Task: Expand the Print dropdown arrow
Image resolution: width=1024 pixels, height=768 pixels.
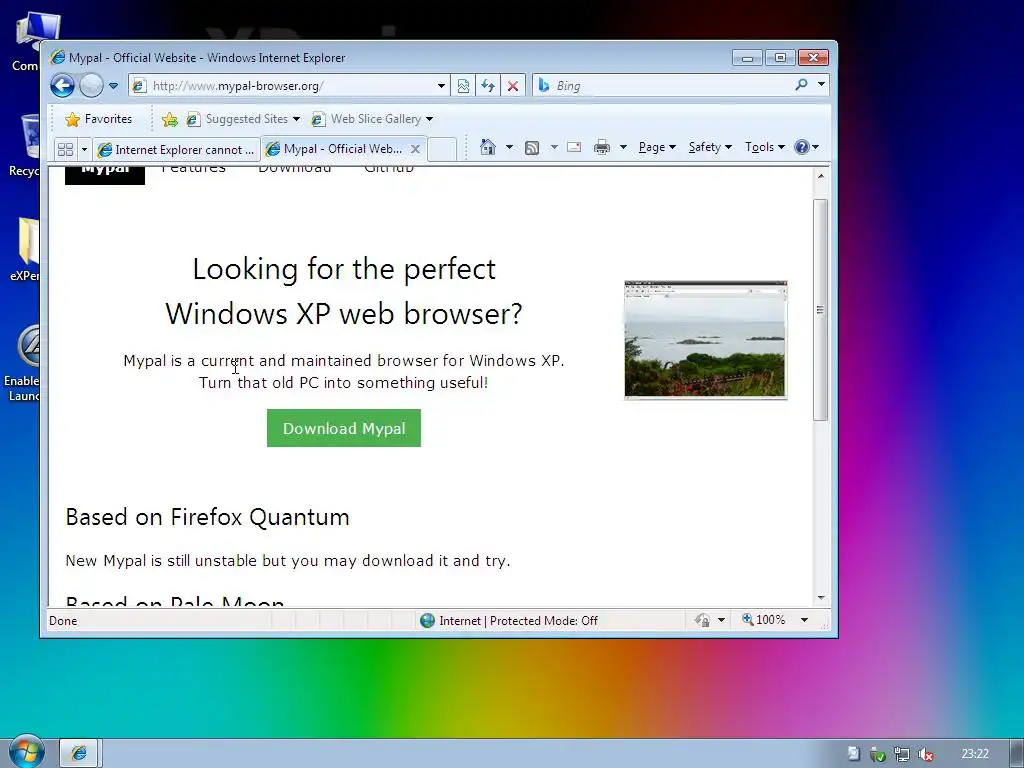Action: (x=623, y=147)
